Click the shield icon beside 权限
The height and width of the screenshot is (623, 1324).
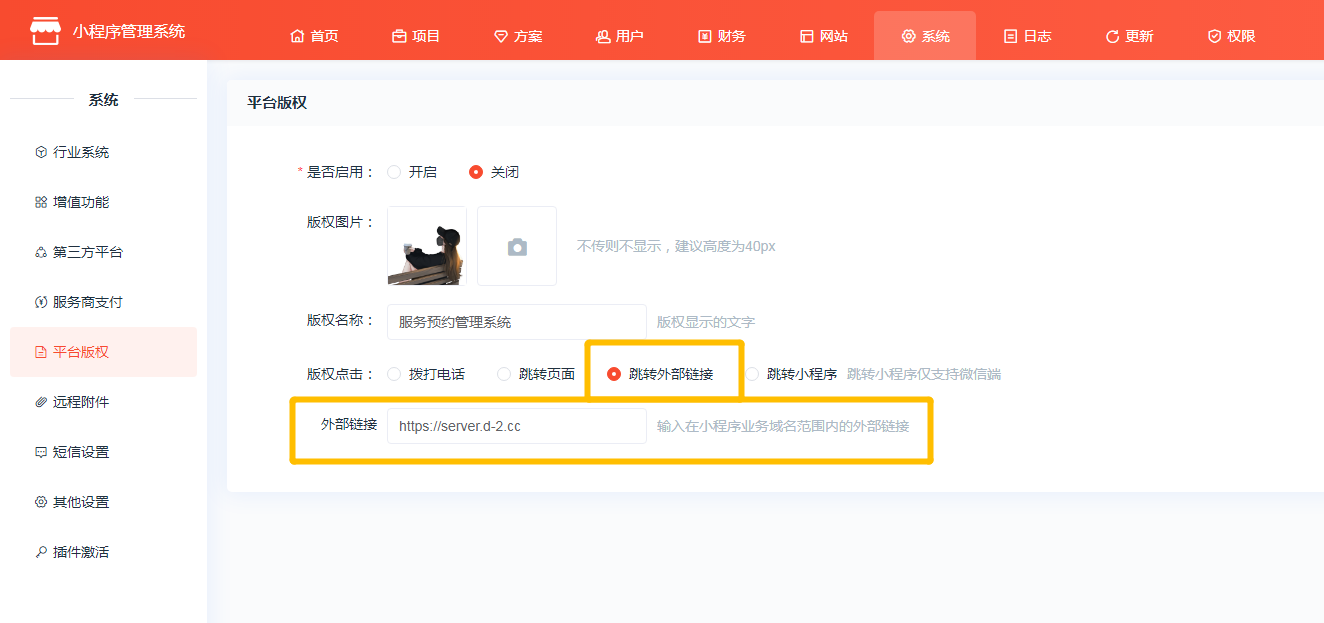pos(1215,36)
